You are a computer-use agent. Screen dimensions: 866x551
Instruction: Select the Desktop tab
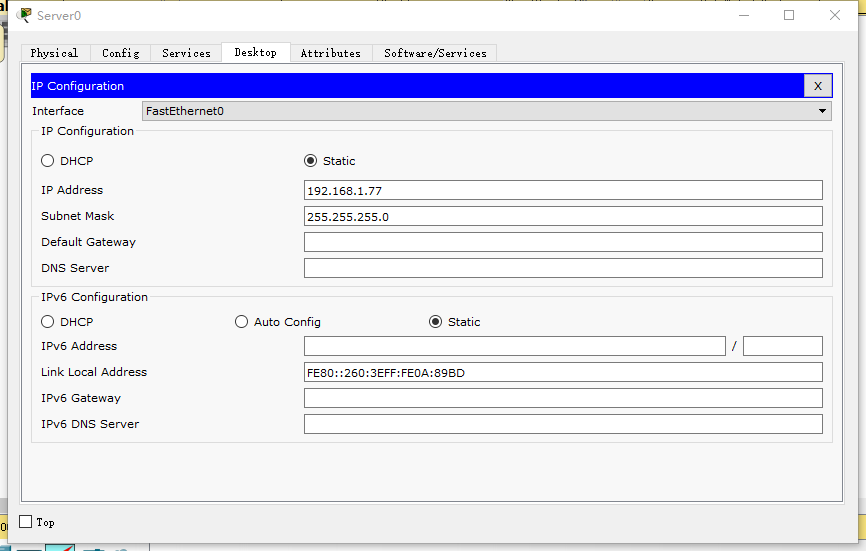coord(256,52)
